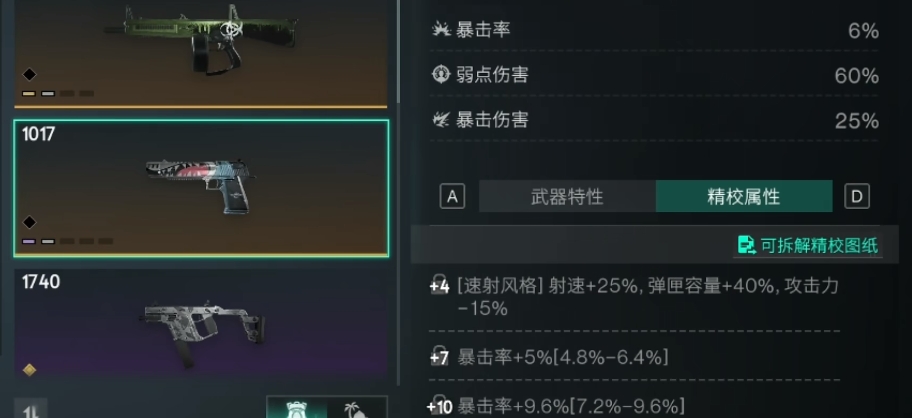The width and height of the screenshot is (912, 418).
Task: Click the black diamond marker on pistol card
Action: point(29,222)
